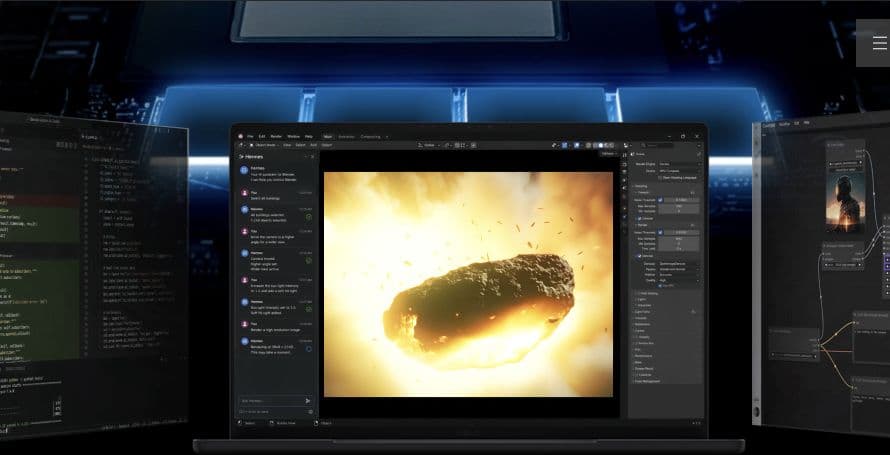
Task: Open the denoise Quality dropdown
Action: (x=679, y=280)
